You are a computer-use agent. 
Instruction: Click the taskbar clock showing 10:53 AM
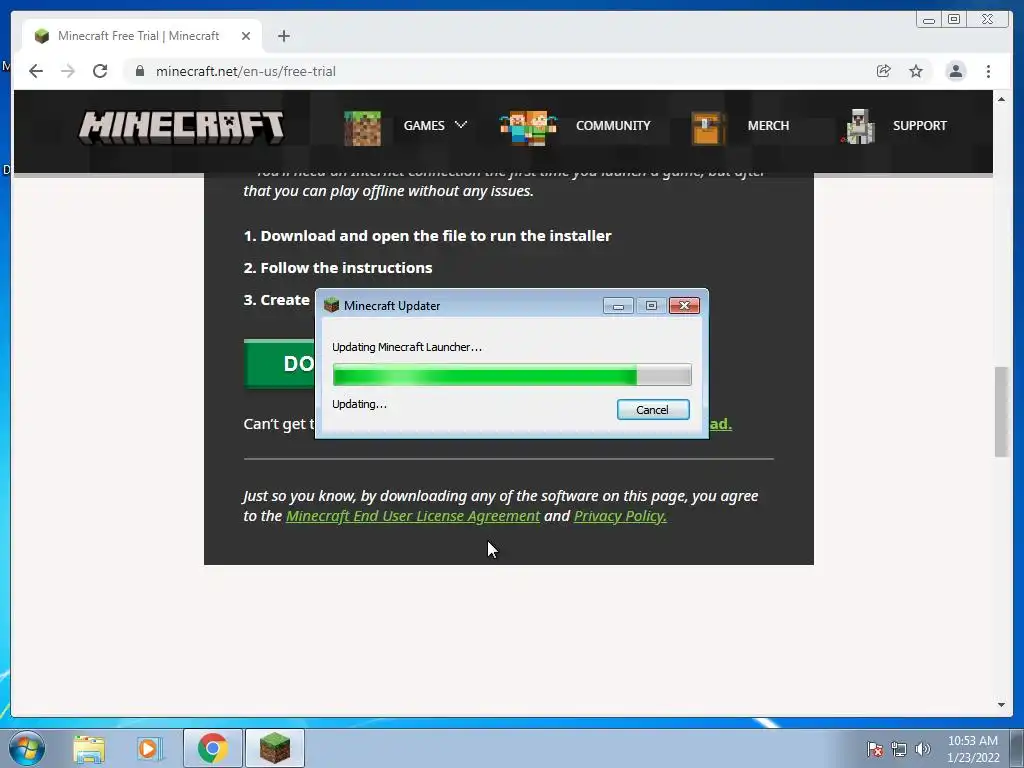tap(973, 749)
